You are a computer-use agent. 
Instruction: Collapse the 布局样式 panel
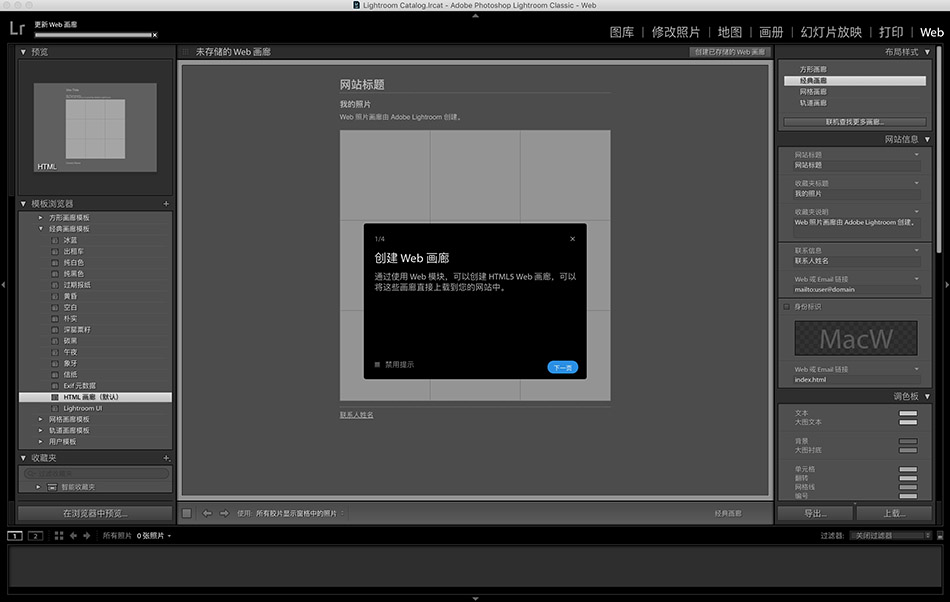927,52
